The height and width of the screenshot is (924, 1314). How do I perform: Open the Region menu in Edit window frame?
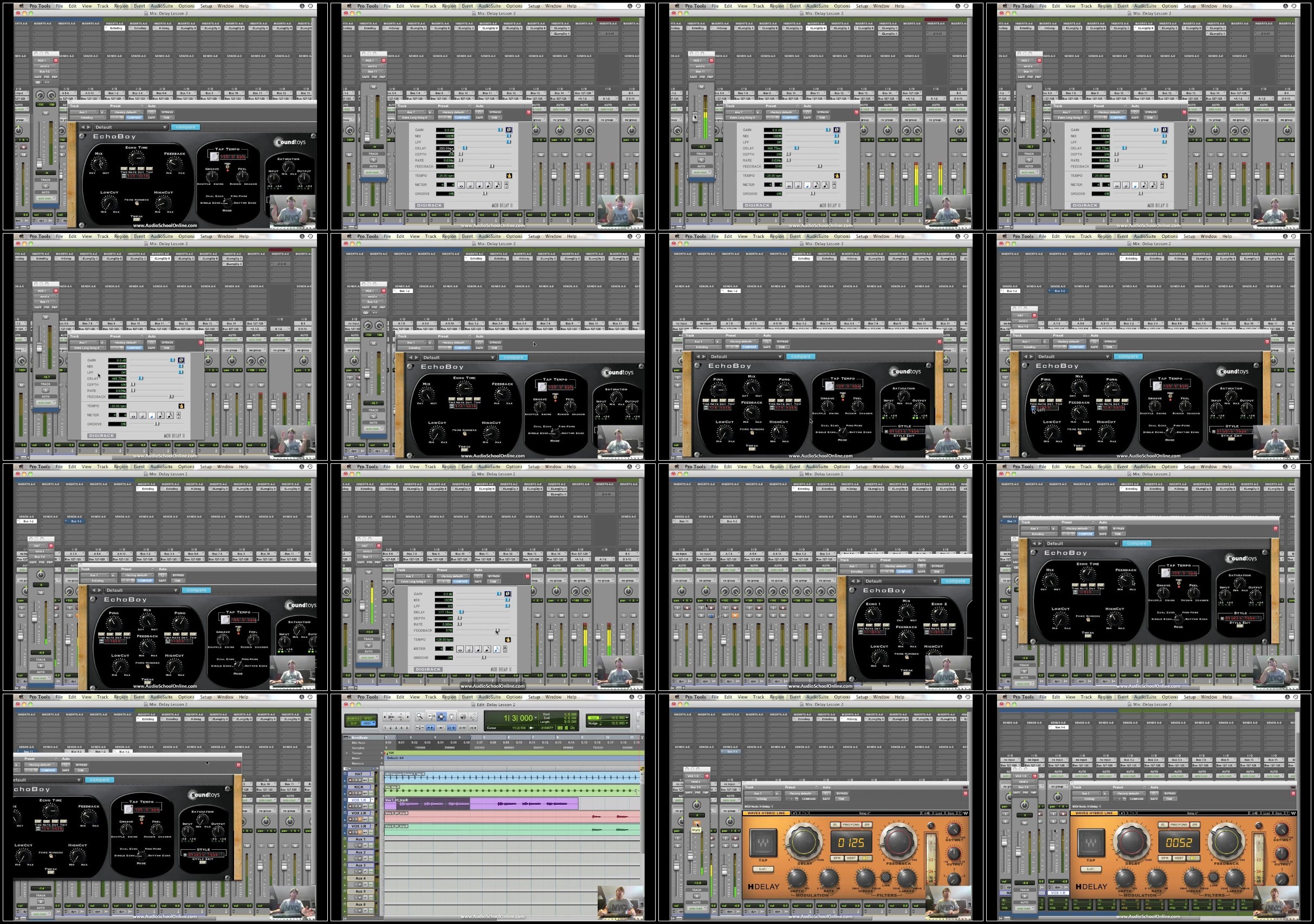coord(449,697)
